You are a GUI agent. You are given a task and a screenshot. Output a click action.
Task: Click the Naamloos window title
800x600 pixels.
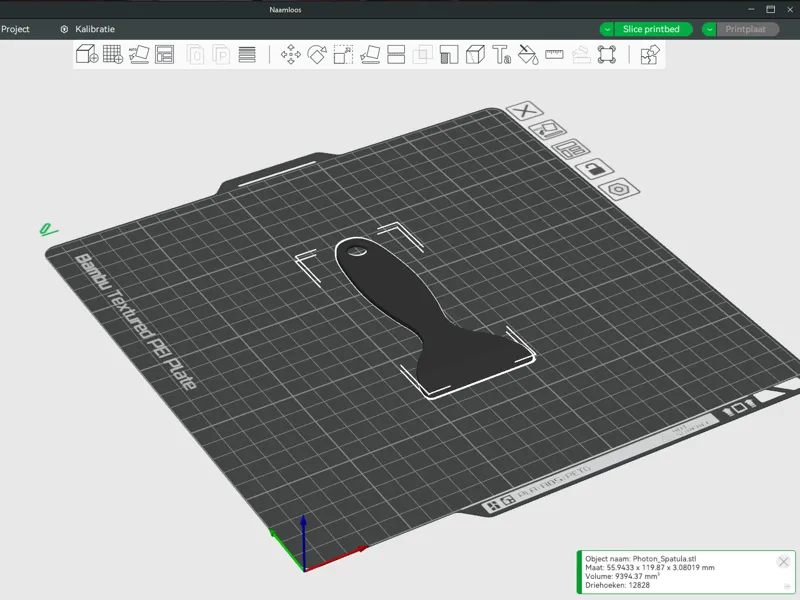point(285,10)
